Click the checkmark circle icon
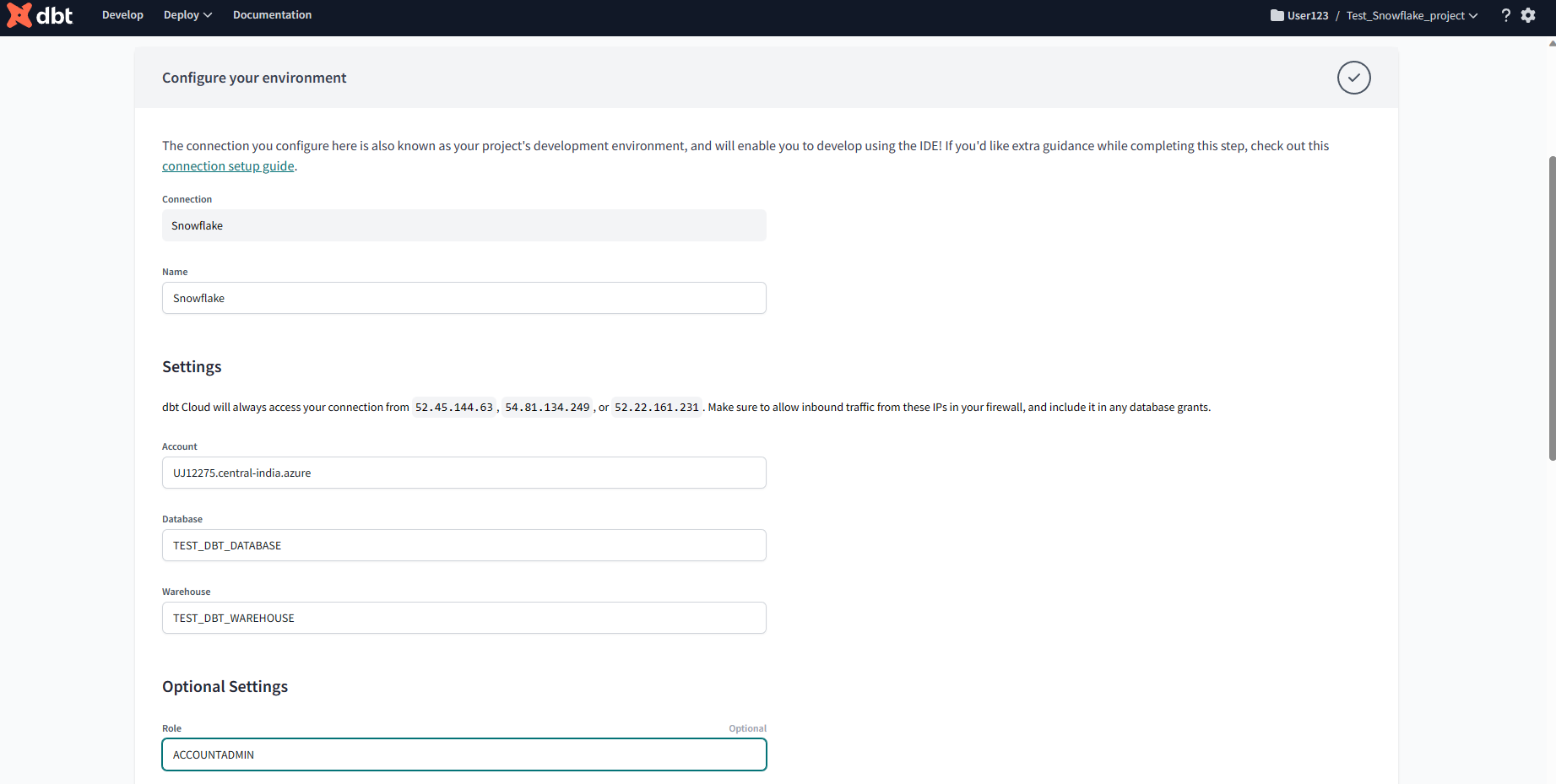This screenshot has width=1556, height=784. 1353,78
